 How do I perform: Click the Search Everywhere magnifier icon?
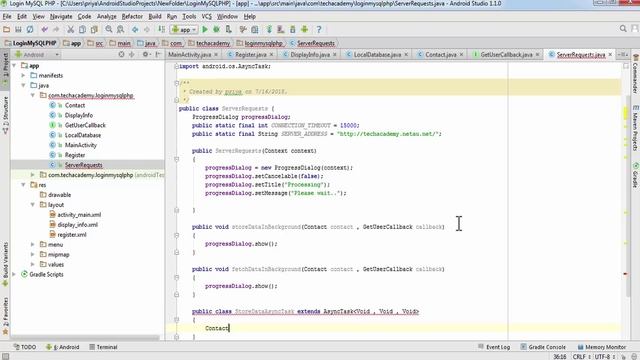tap(623, 29)
